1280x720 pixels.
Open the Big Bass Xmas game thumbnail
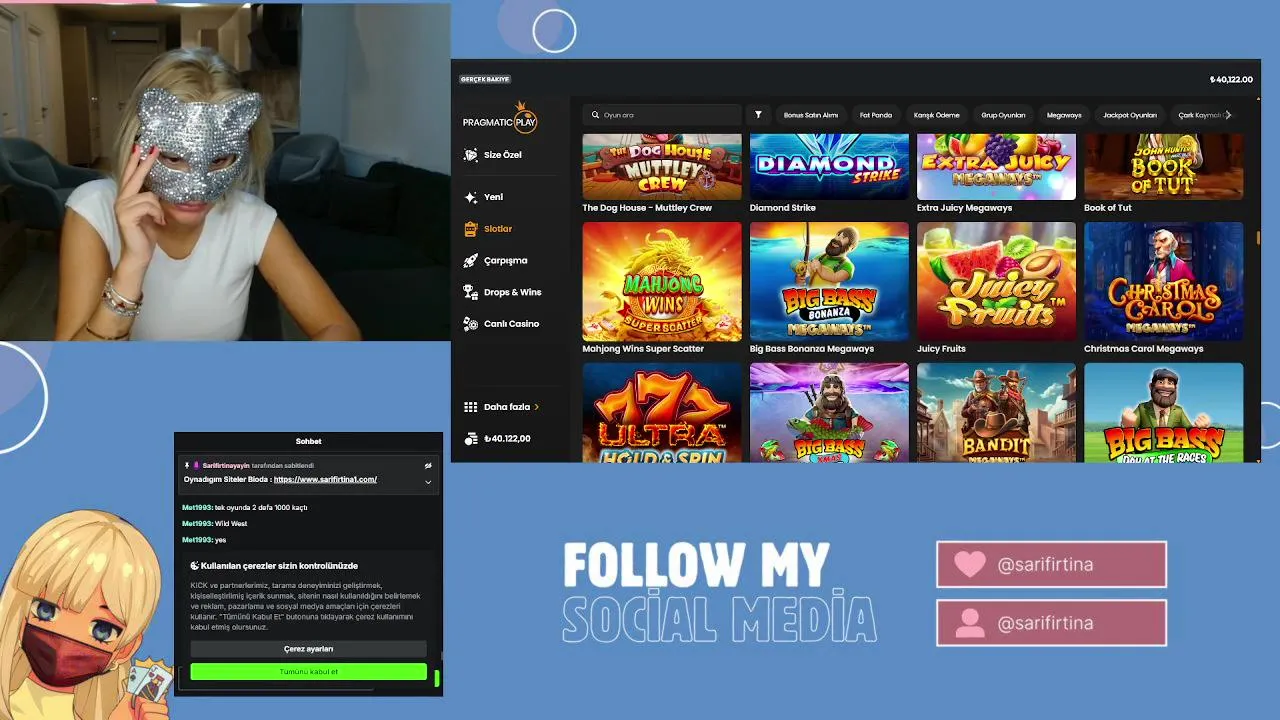829,412
